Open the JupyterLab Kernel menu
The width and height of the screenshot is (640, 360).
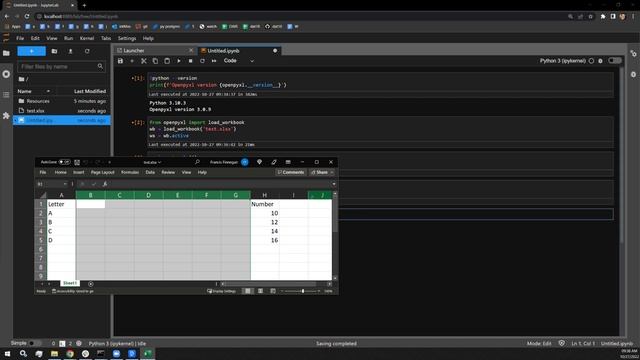click(x=87, y=38)
